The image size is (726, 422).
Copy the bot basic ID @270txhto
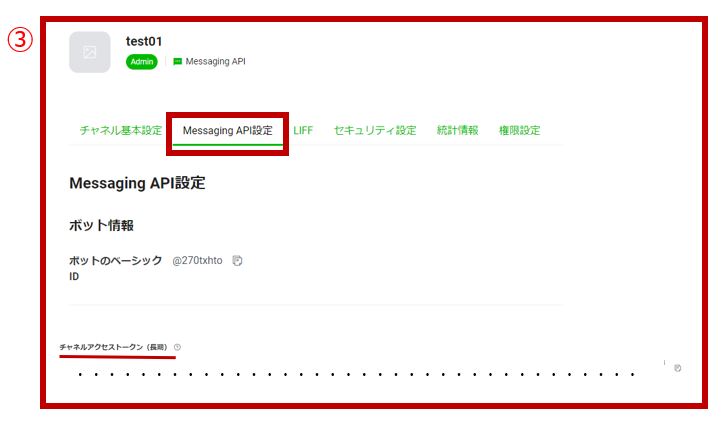[237, 261]
